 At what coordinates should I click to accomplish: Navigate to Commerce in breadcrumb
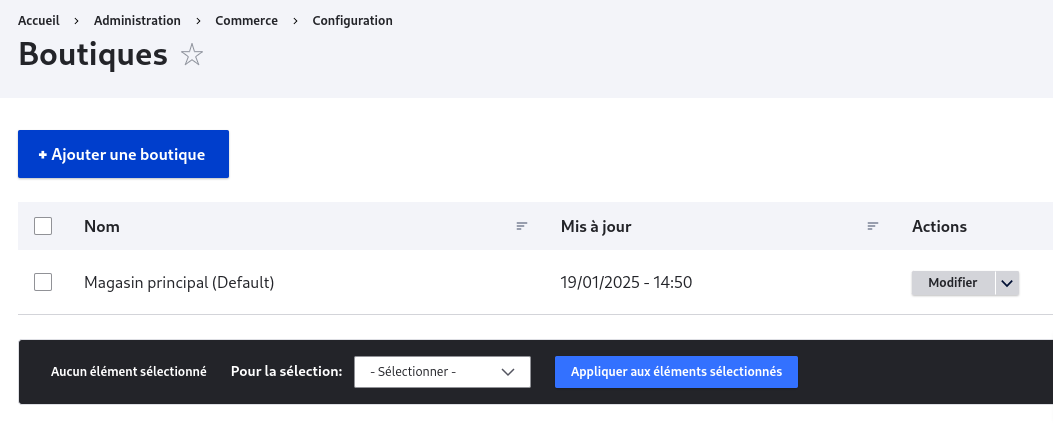tap(246, 21)
